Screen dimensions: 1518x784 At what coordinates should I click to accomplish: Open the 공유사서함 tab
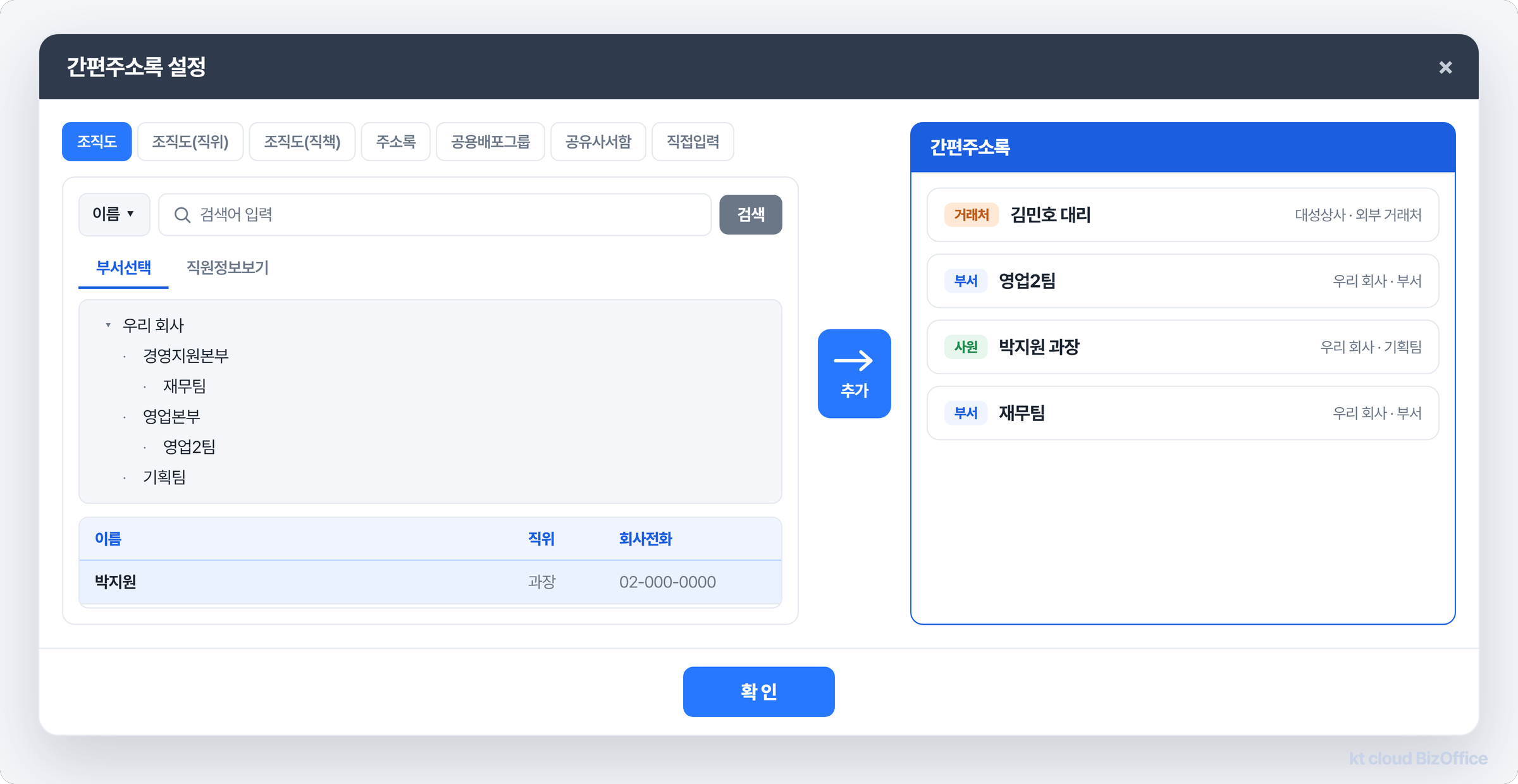tap(598, 142)
